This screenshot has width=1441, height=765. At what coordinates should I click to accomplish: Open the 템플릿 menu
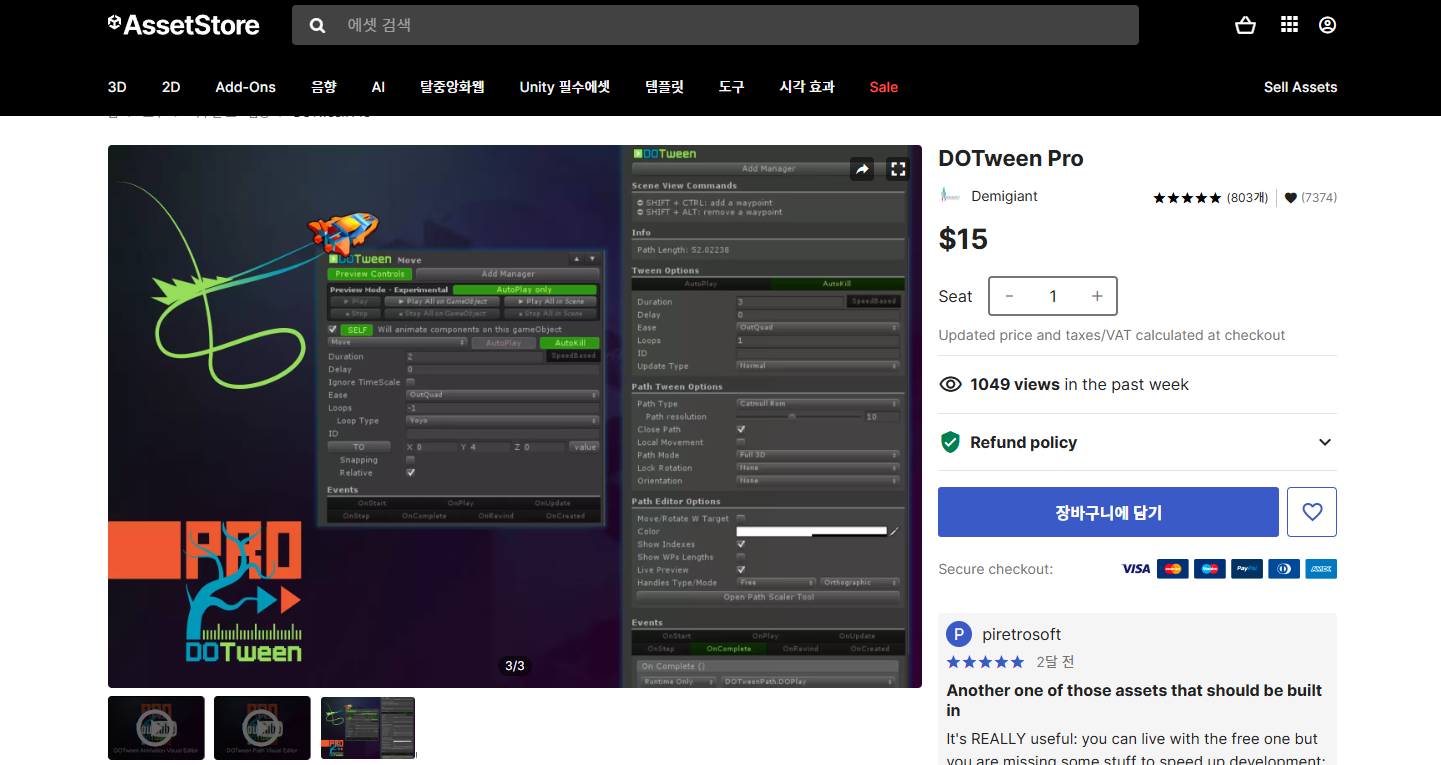[664, 87]
